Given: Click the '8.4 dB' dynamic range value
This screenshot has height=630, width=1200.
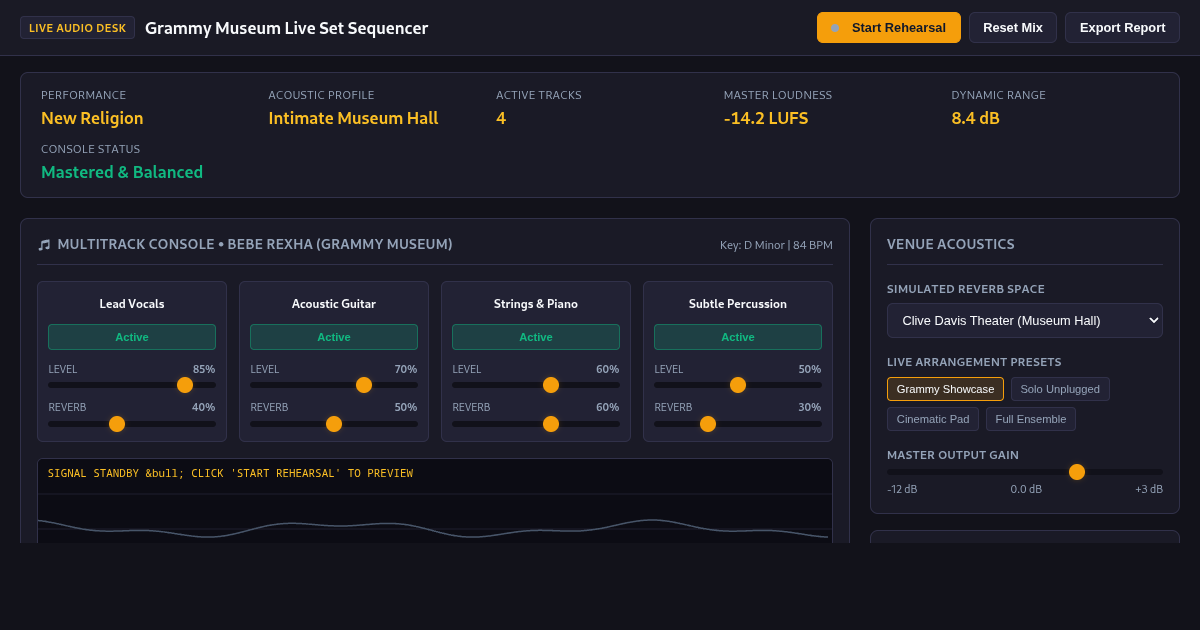Looking at the screenshot, I should point(975,118).
